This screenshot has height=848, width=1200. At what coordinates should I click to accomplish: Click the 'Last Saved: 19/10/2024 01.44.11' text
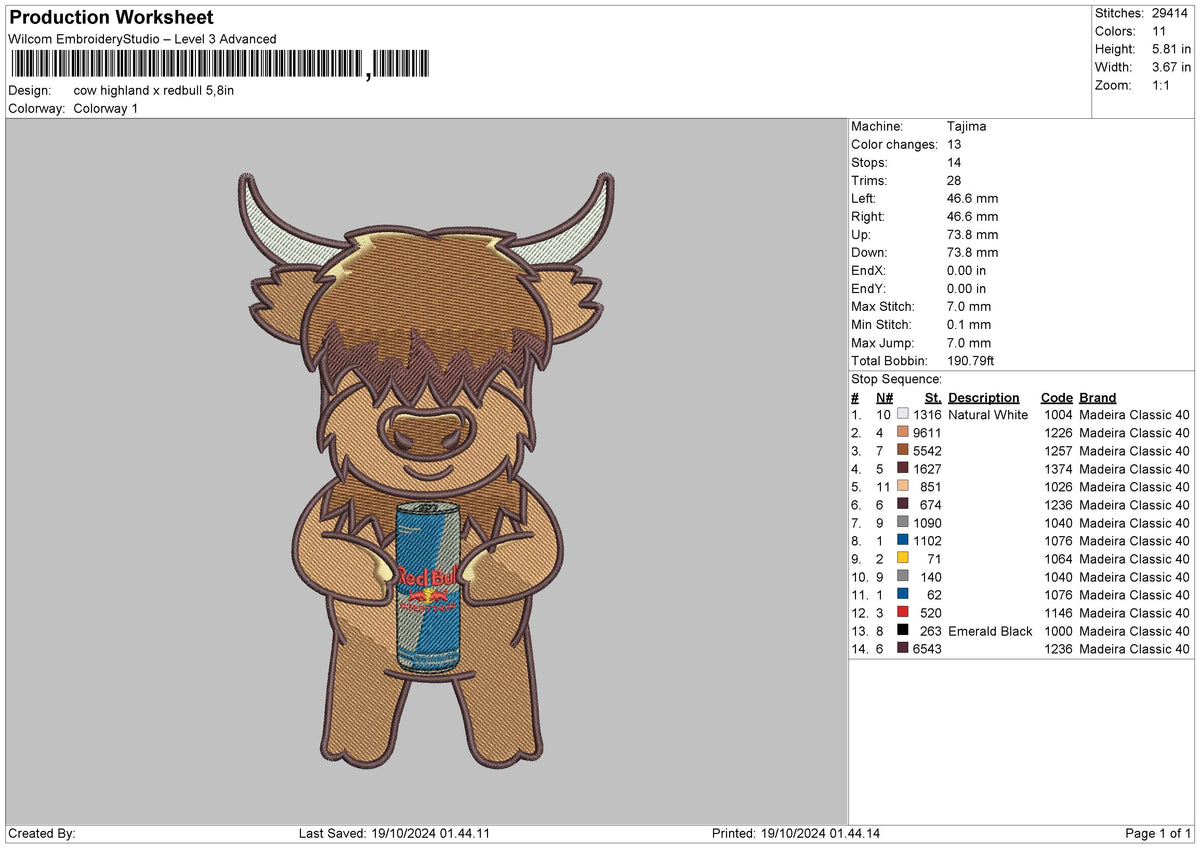point(394,834)
